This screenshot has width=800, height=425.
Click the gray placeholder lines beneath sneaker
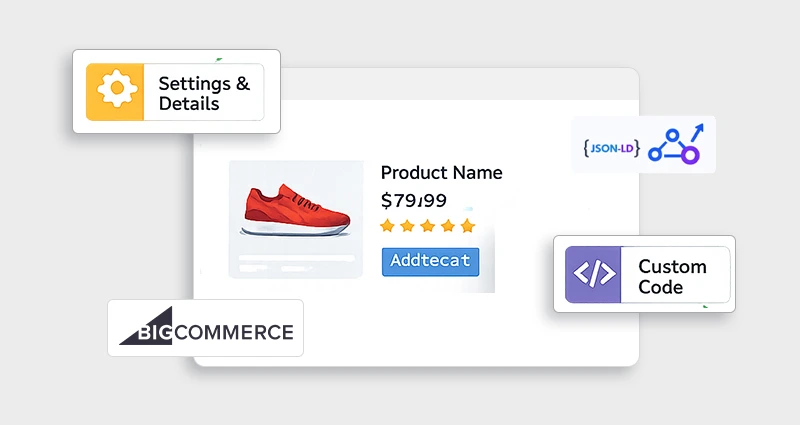pyautogui.click(x=295, y=267)
